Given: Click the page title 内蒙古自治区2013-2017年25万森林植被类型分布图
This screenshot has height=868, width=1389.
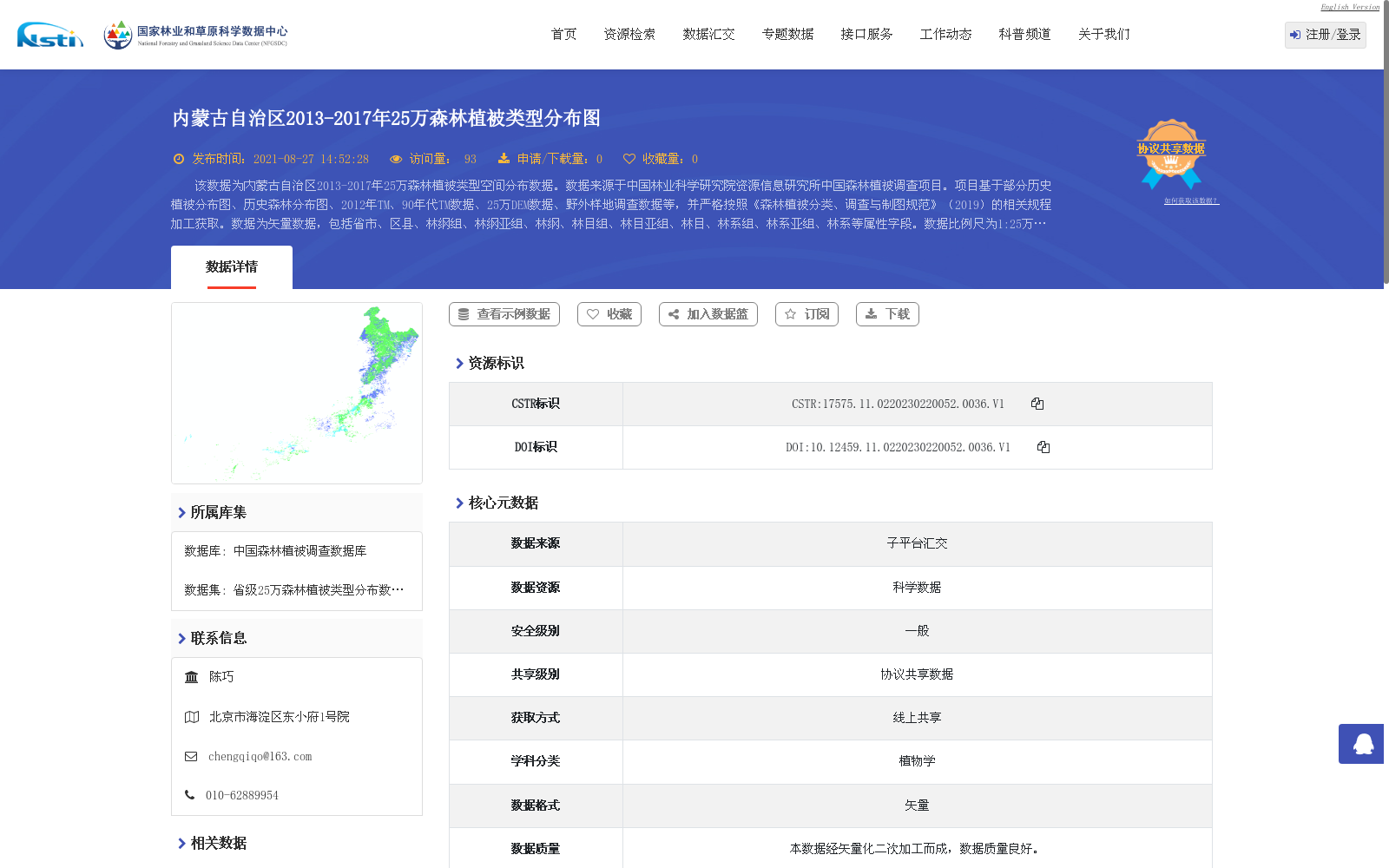Looking at the screenshot, I should click(x=386, y=118).
